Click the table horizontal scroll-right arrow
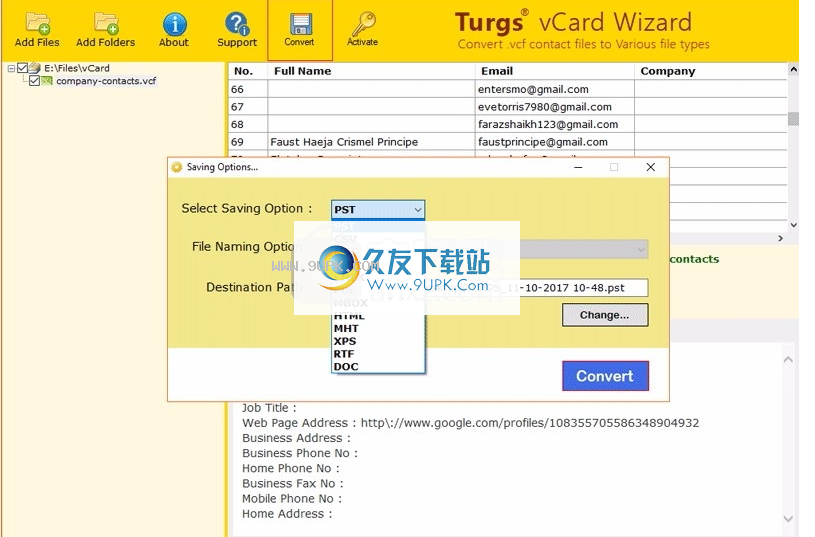 point(780,238)
